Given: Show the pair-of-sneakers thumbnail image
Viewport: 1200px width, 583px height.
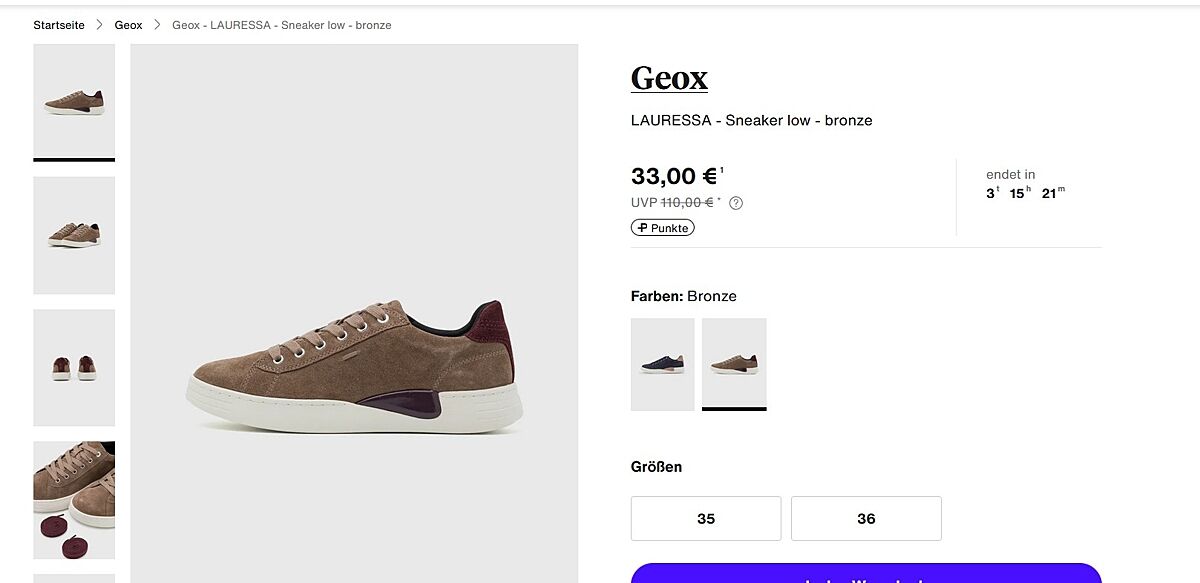Looking at the screenshot, I should (x=74, y=235).
